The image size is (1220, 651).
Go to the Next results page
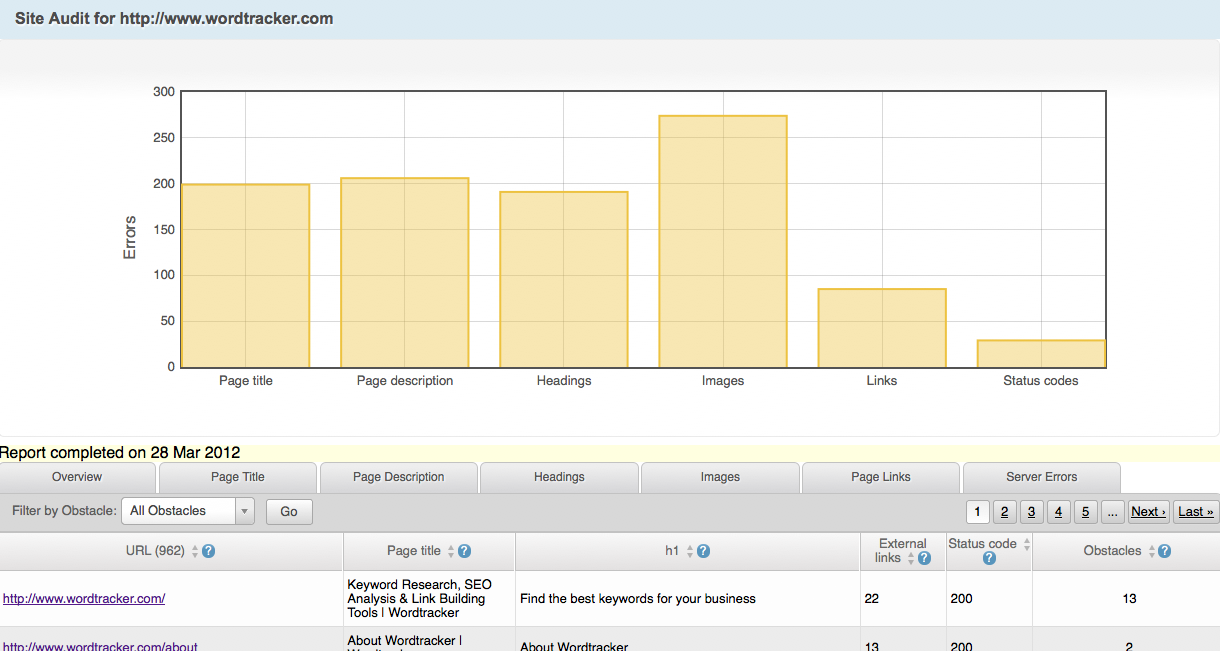pyautogui.click(x=1149, y=511)
